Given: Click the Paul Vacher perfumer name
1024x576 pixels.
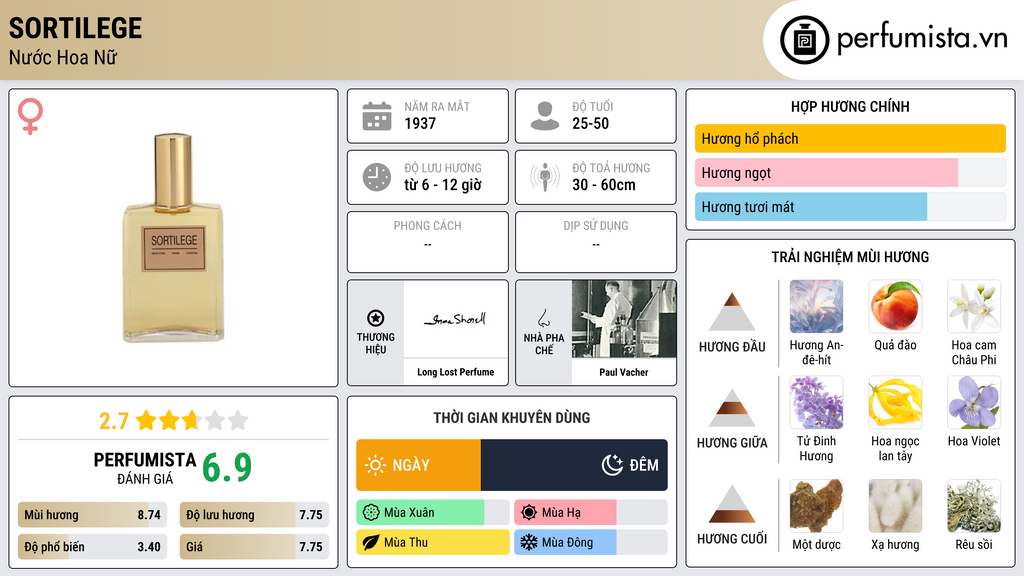Looking at the screenshot, I should click(x=624, y=372).
